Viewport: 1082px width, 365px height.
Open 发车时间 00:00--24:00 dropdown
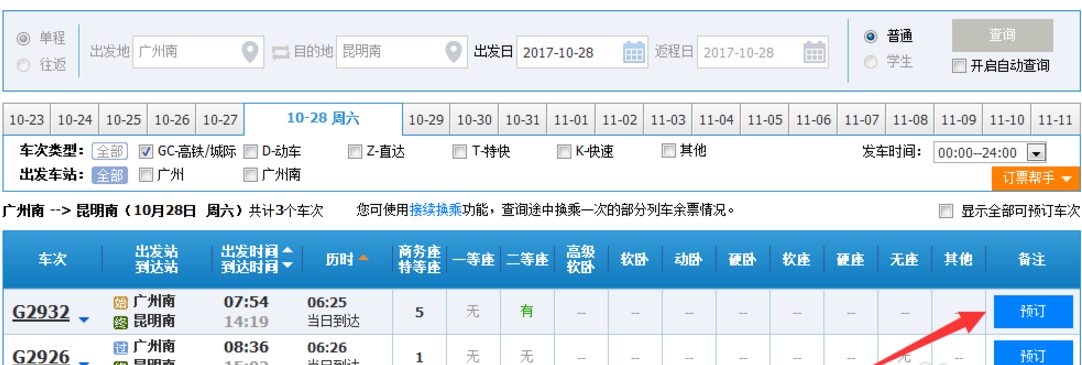pos(990,152)
